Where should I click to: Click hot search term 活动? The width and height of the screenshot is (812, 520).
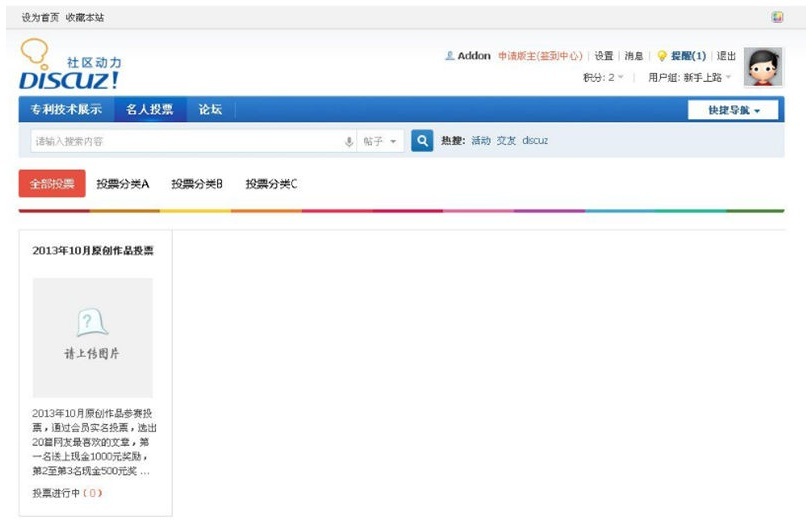pos(481,140)
